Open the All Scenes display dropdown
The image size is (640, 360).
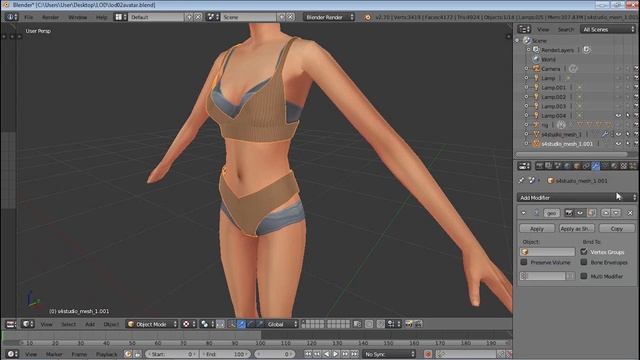point(608,29)
